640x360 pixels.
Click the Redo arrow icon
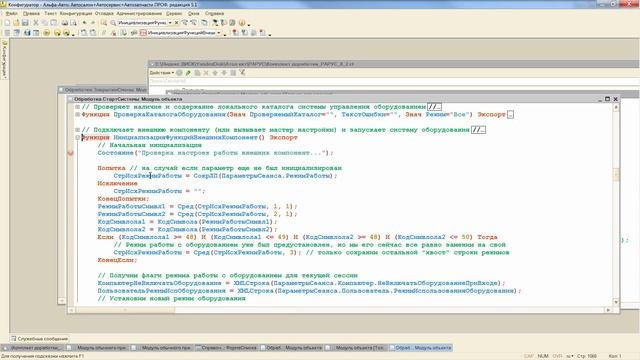point(93,23)
